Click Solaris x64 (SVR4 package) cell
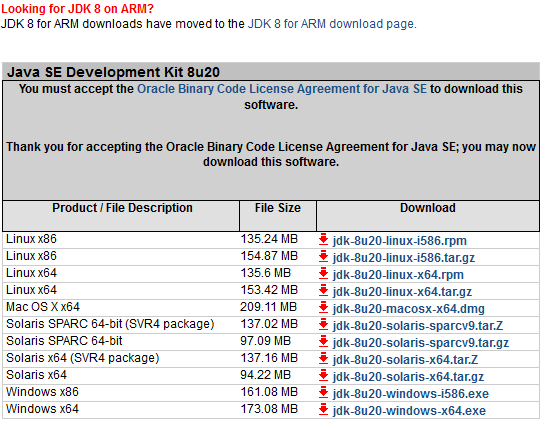This screenshot has width=552, height=428. (121, 358)
